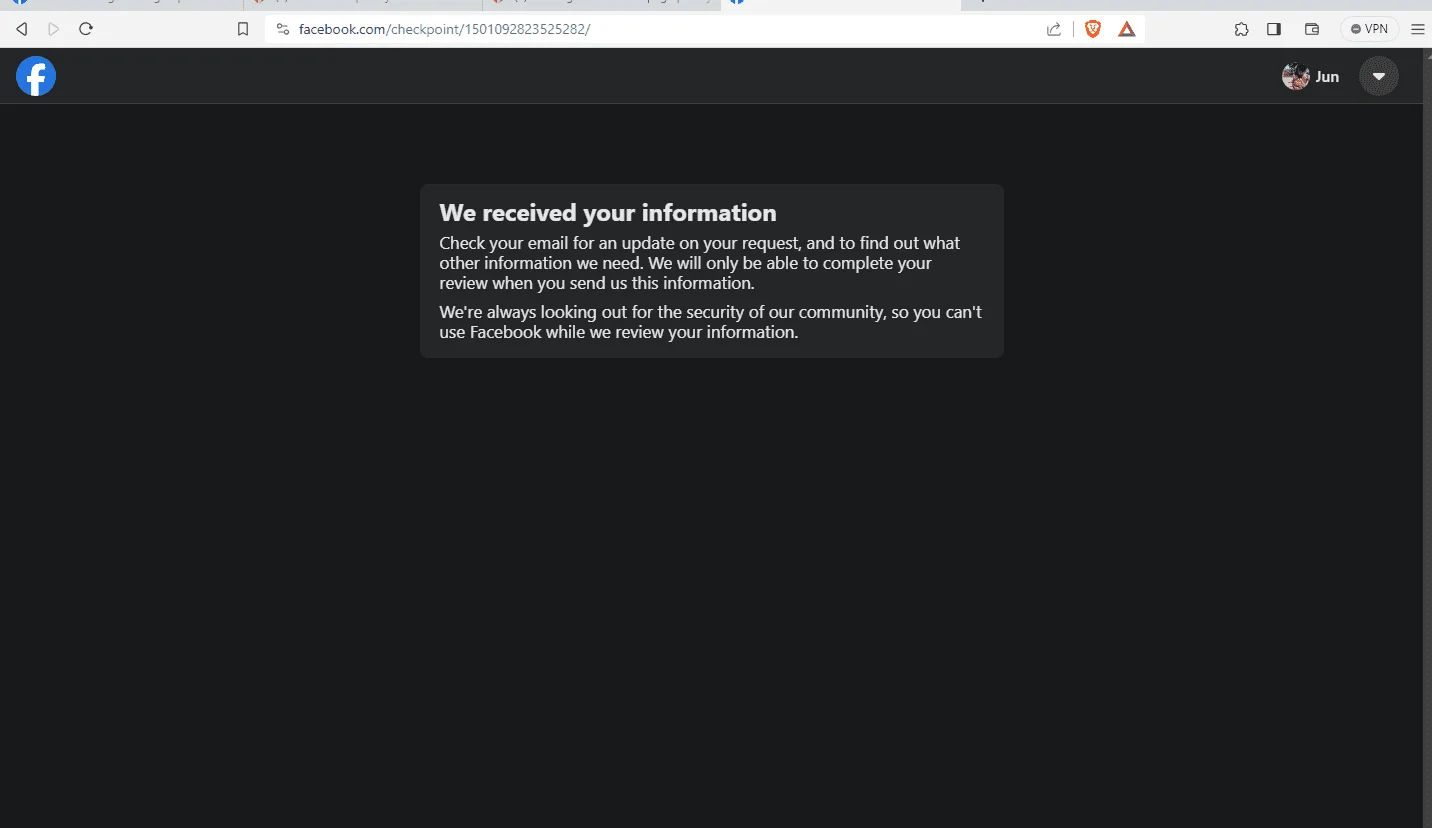1432x828 pixels.
Task: Go back to the previous page
Action: pos(22,29)
